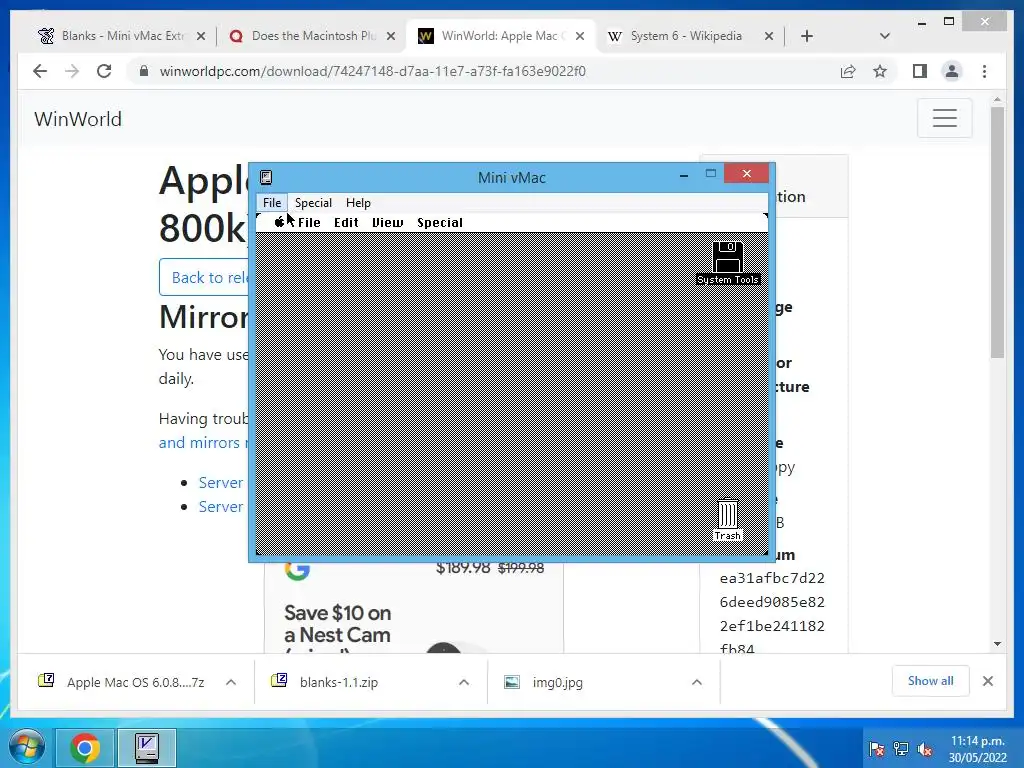Viewport: 1024px width, 768px height.
Task: Click the Back to release button
Action: coord(204,277)
